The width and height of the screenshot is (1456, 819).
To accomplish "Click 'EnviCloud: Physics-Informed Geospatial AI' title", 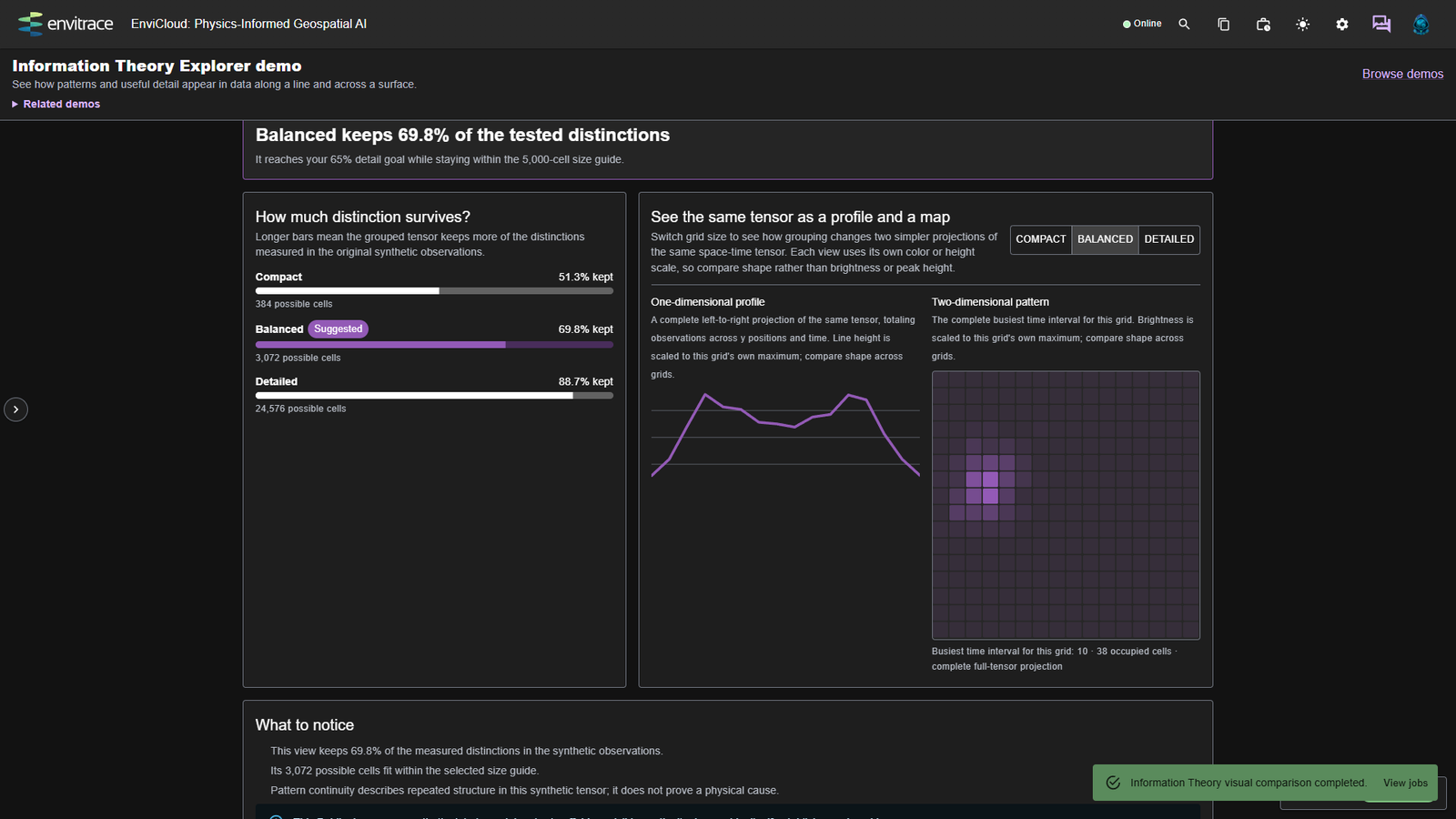I will tap(248, 24).
